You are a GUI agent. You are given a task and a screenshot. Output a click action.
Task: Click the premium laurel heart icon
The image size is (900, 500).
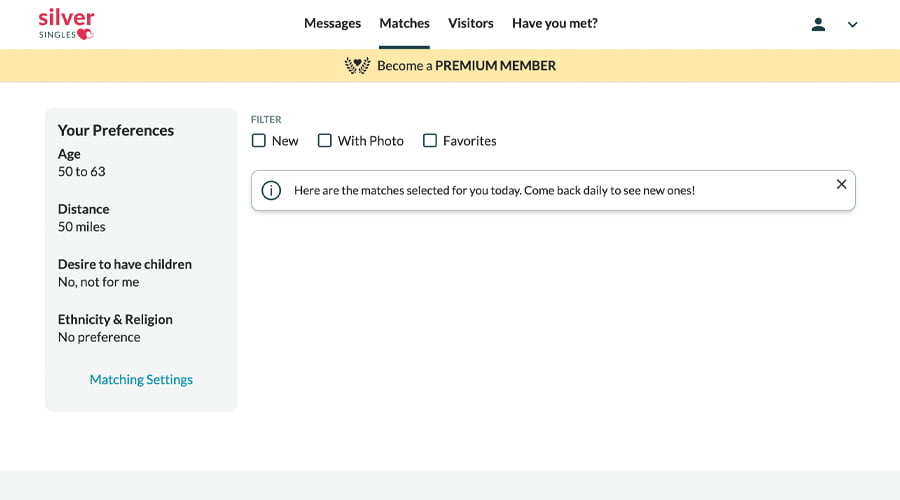pos(357,65)
